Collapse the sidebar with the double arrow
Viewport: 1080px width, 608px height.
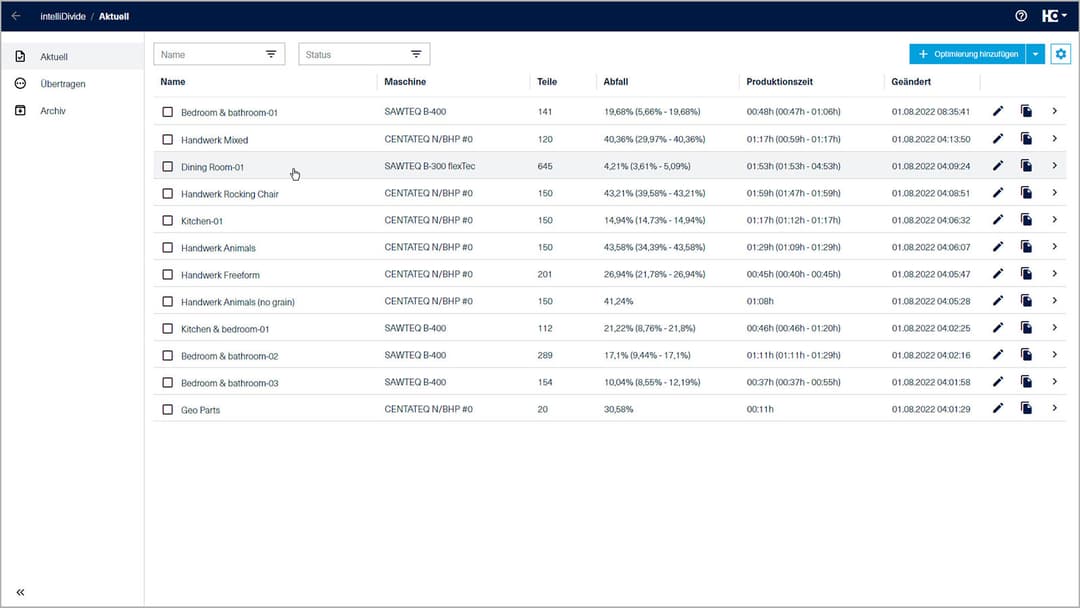coord(22,591)
